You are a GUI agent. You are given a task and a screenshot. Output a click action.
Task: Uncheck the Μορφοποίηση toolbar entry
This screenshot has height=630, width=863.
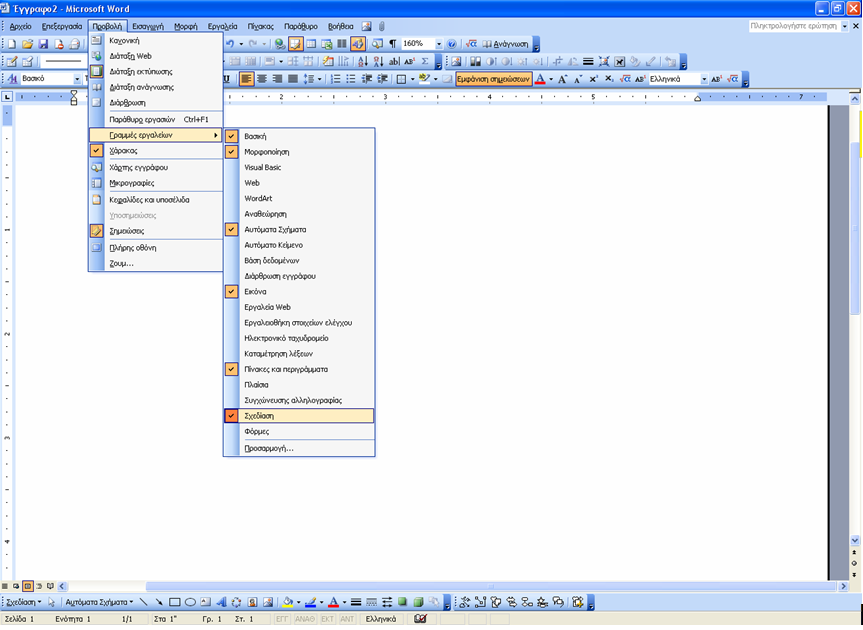click(x=299, y=151)
